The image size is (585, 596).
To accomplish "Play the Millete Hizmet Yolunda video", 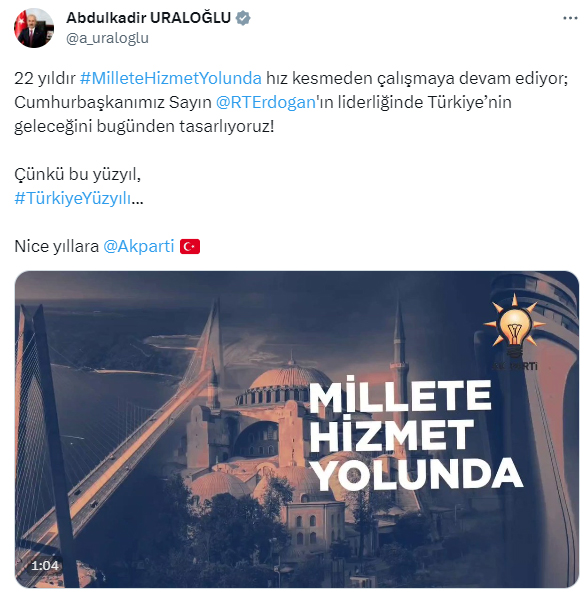I will [x=296, y=430].
